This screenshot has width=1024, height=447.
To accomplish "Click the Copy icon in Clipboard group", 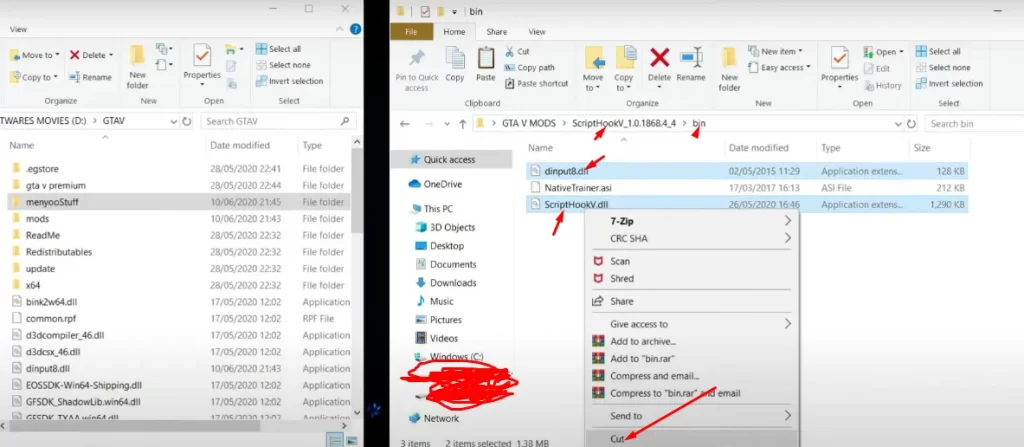I will (455, 63).
